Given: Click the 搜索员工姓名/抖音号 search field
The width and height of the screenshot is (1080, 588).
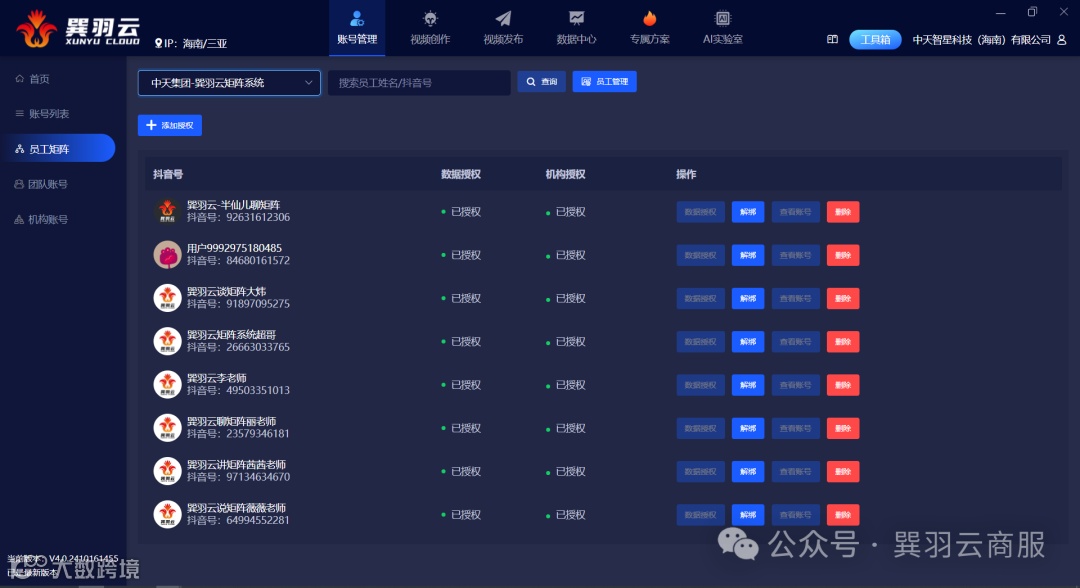Looking at the screenshot, I should click(x=419, y=83).
